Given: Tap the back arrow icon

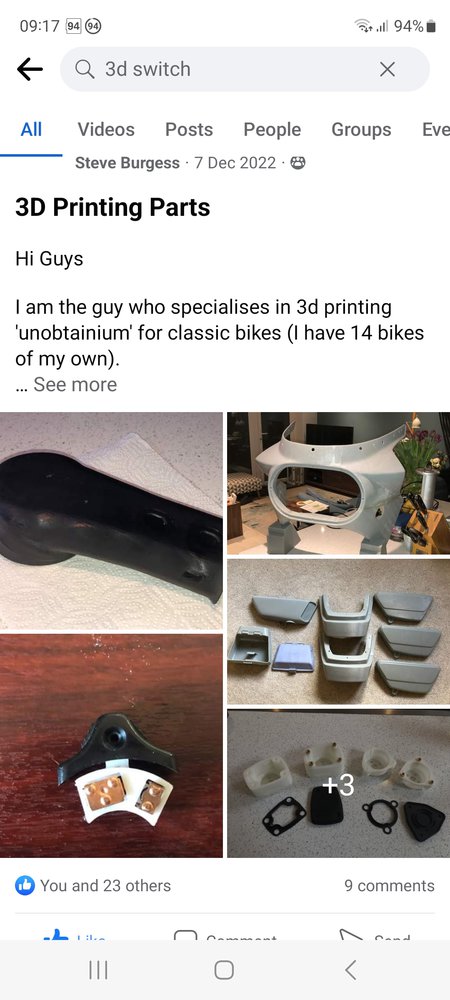Looking at the screenshot, I should click(x=29, y=70).
